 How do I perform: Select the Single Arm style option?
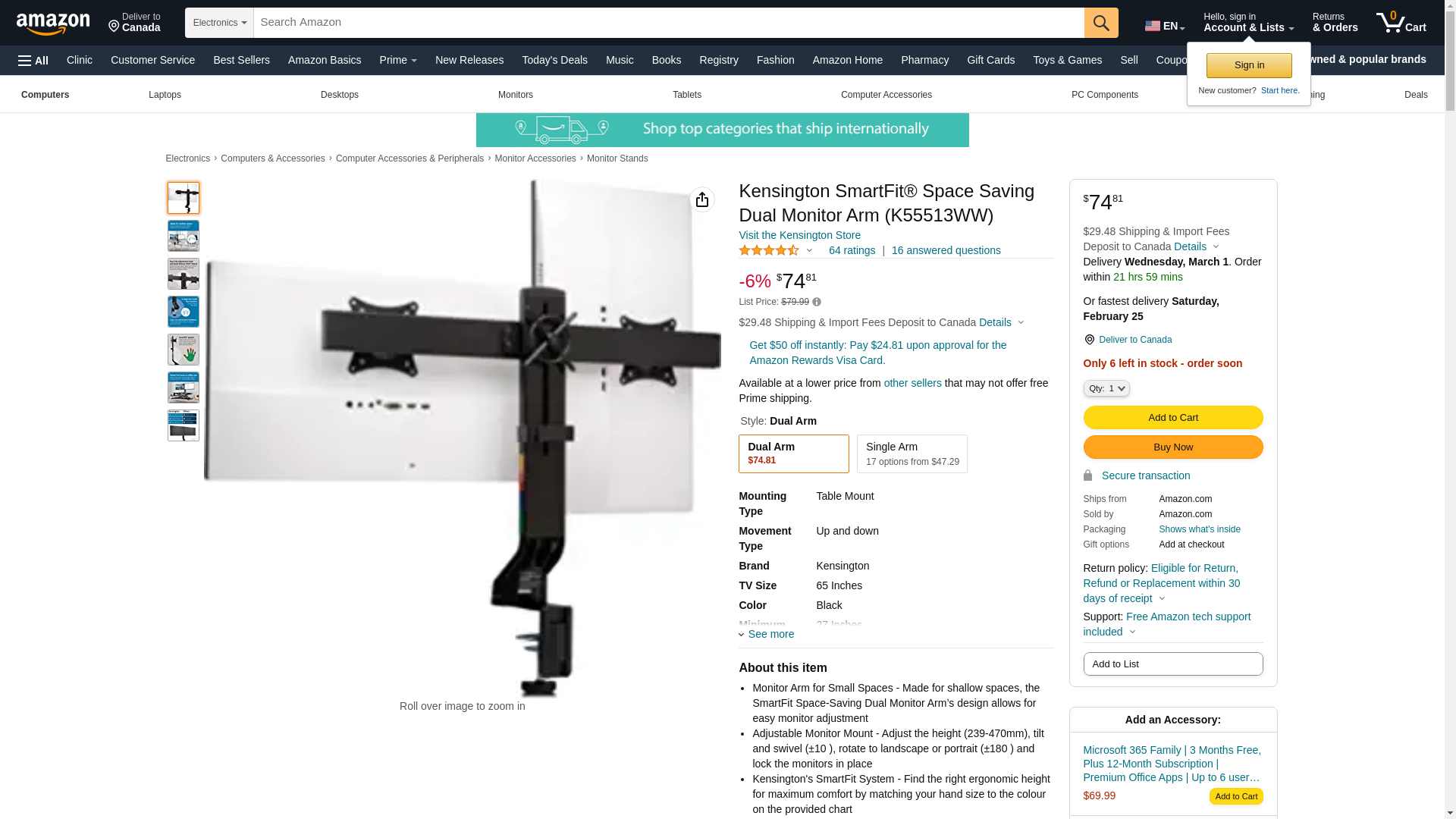(912, 453)
